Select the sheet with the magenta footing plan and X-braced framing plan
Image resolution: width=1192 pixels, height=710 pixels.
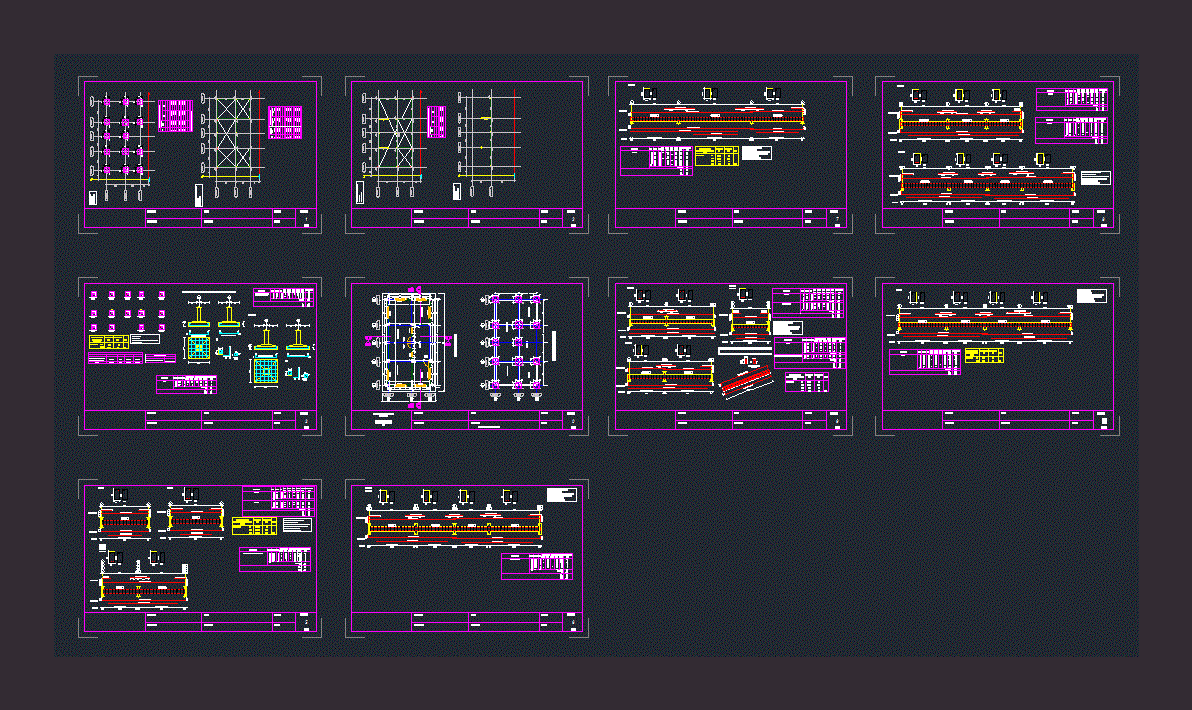pos(200,155)
